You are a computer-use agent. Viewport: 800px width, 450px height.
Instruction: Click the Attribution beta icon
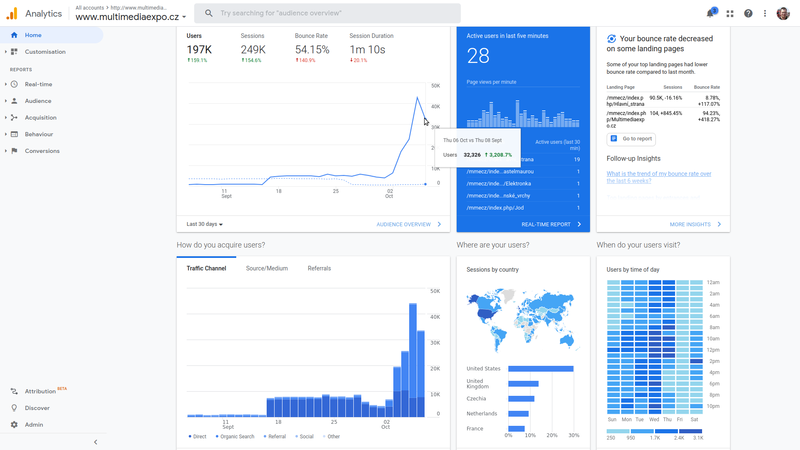[14, 391]
